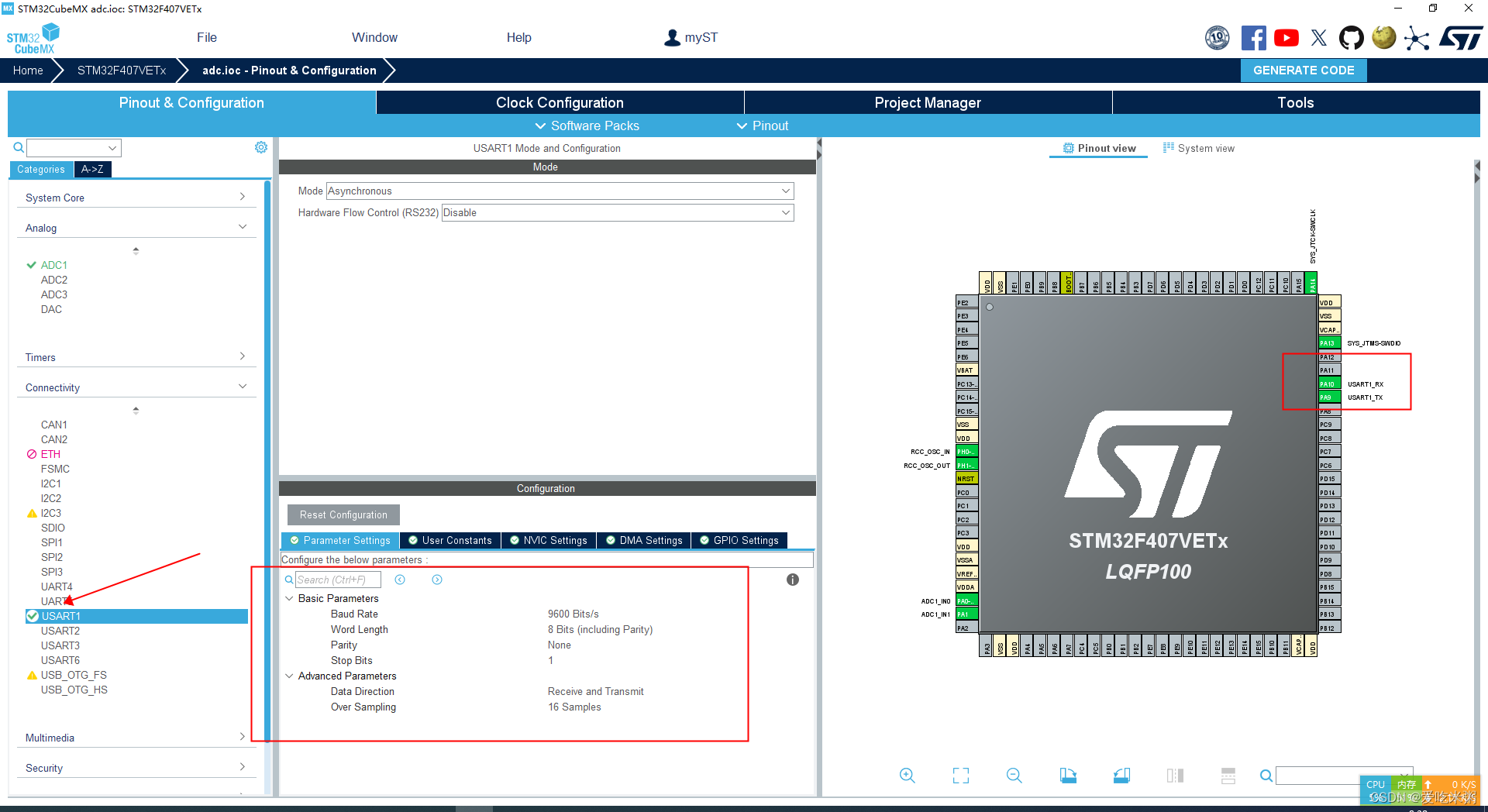Open the User Constants tab
The height and width of the screenshot is (812, 1488).
[x=450, y=540]
